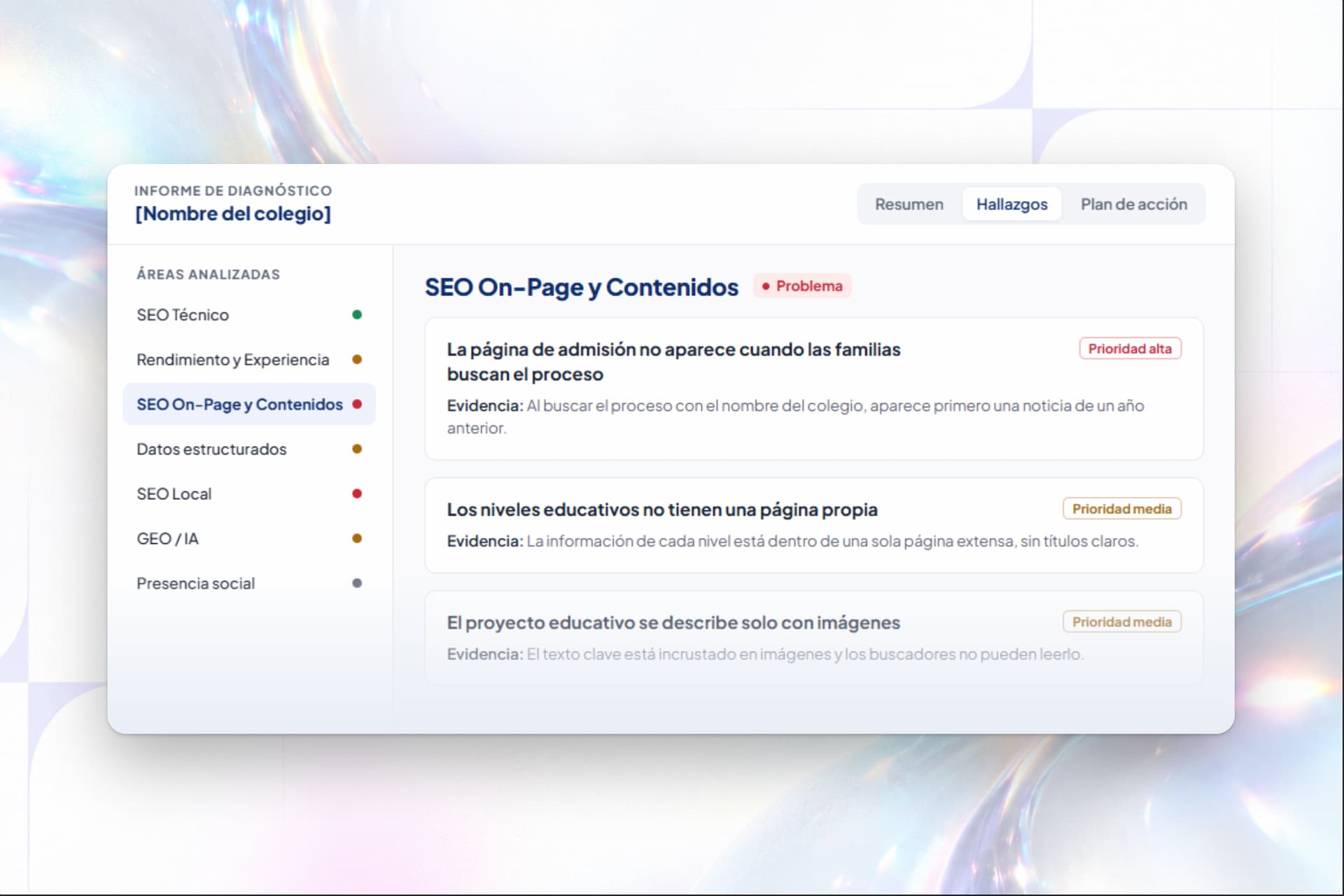Screen dimensions: 1344x896
Task: Click the Prioridad alta tag
Action: coord(1130,349)
